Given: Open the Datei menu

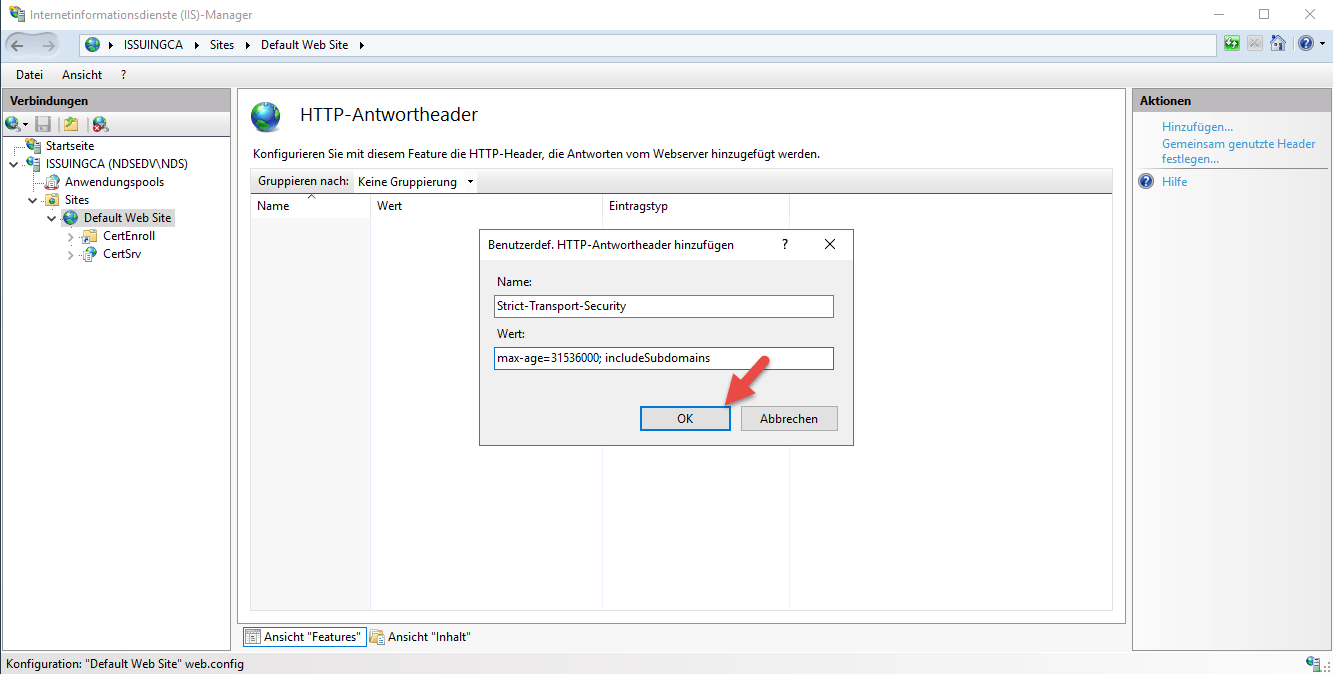Looking at the screenshot, I should pos(29,75).
